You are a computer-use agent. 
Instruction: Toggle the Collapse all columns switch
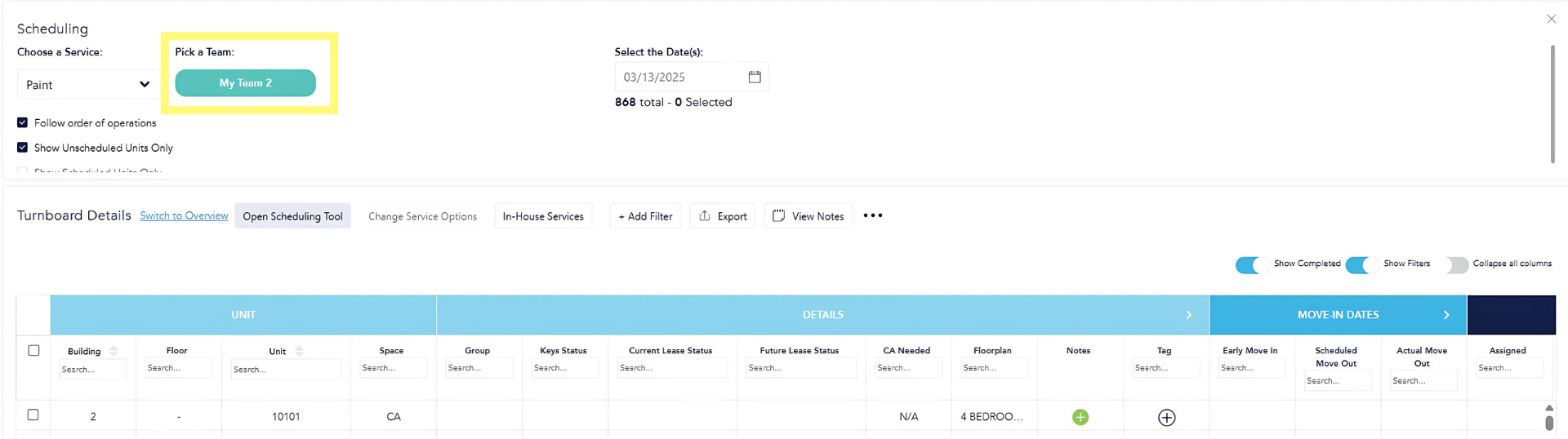pos(1456,264)
